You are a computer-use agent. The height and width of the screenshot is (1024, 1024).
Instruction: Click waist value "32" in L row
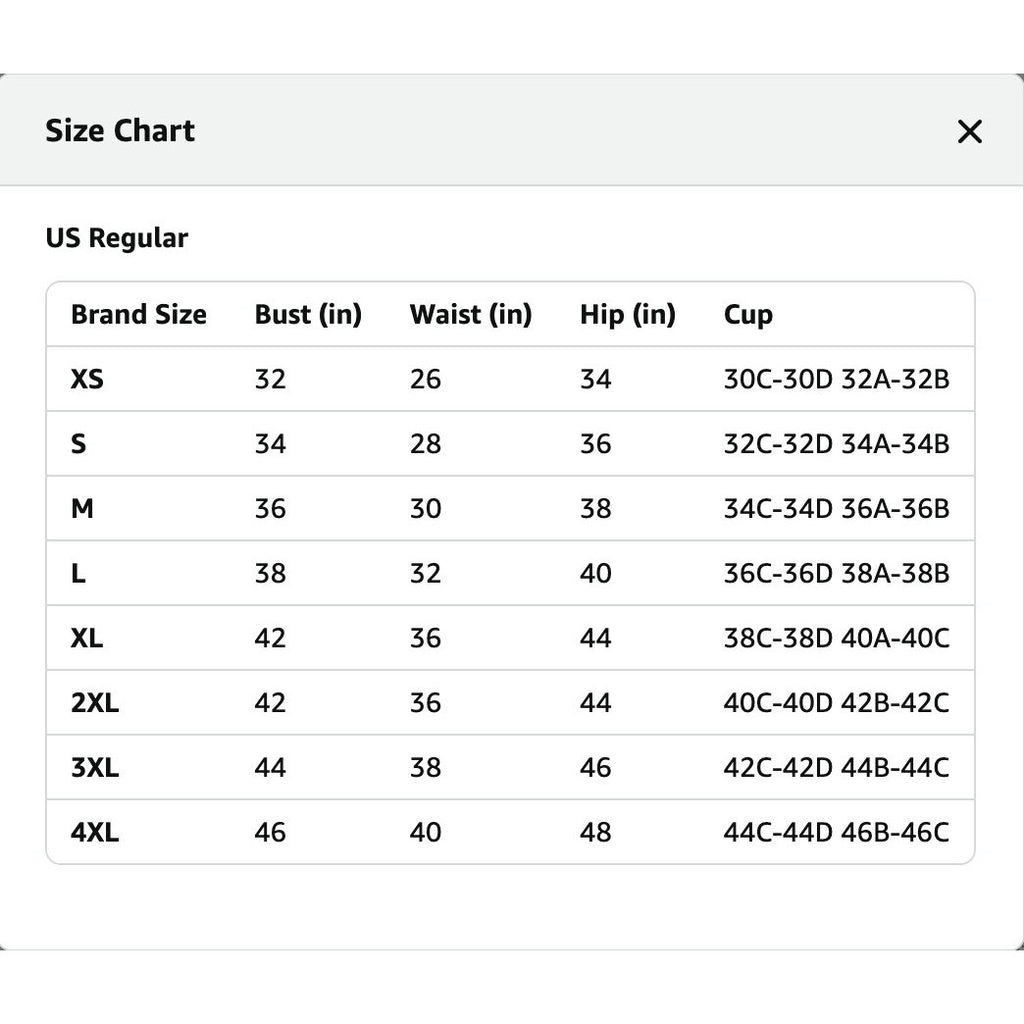426,573
